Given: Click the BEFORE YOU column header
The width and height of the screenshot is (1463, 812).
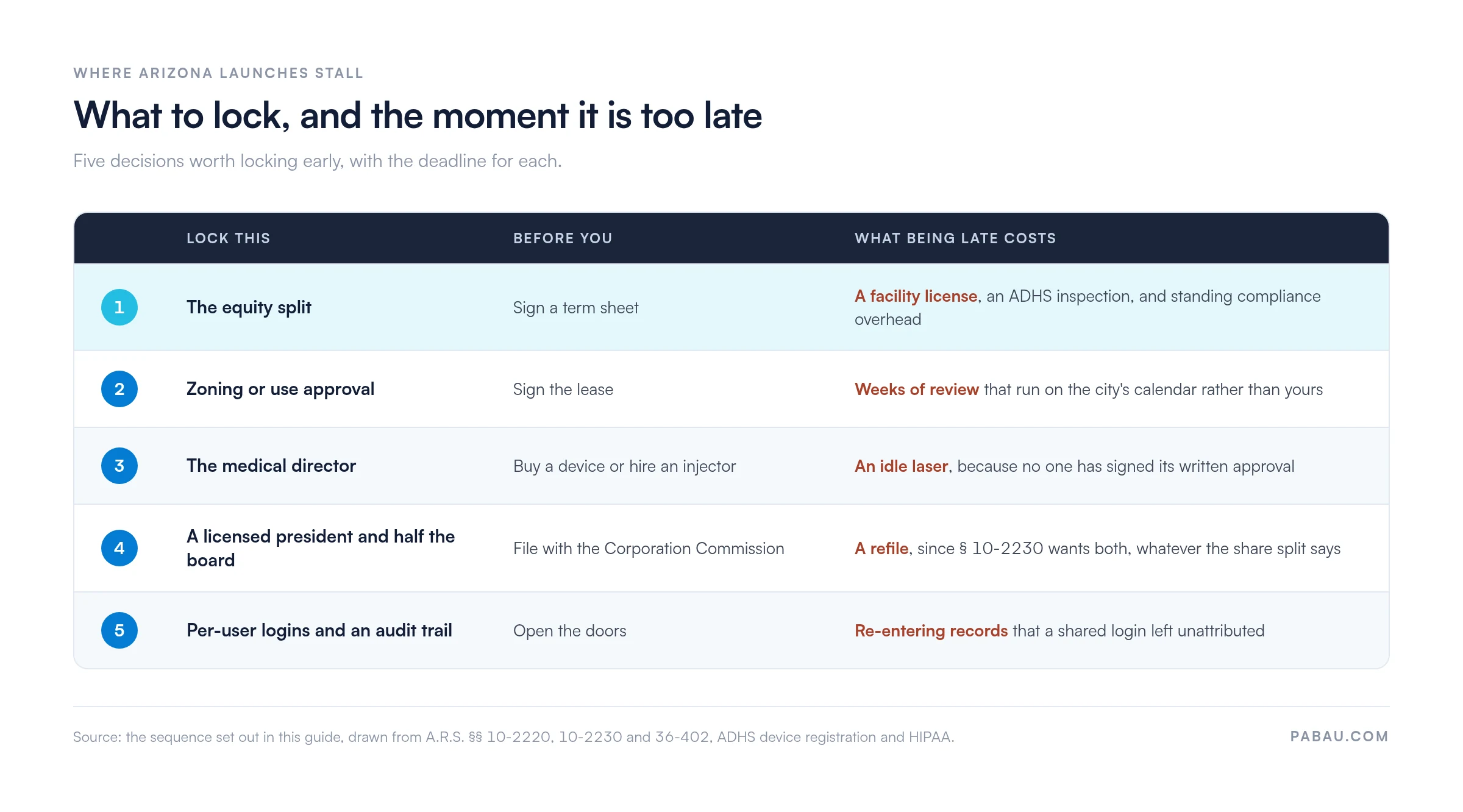Looking at the screenshot, I should tap(563, 238).
